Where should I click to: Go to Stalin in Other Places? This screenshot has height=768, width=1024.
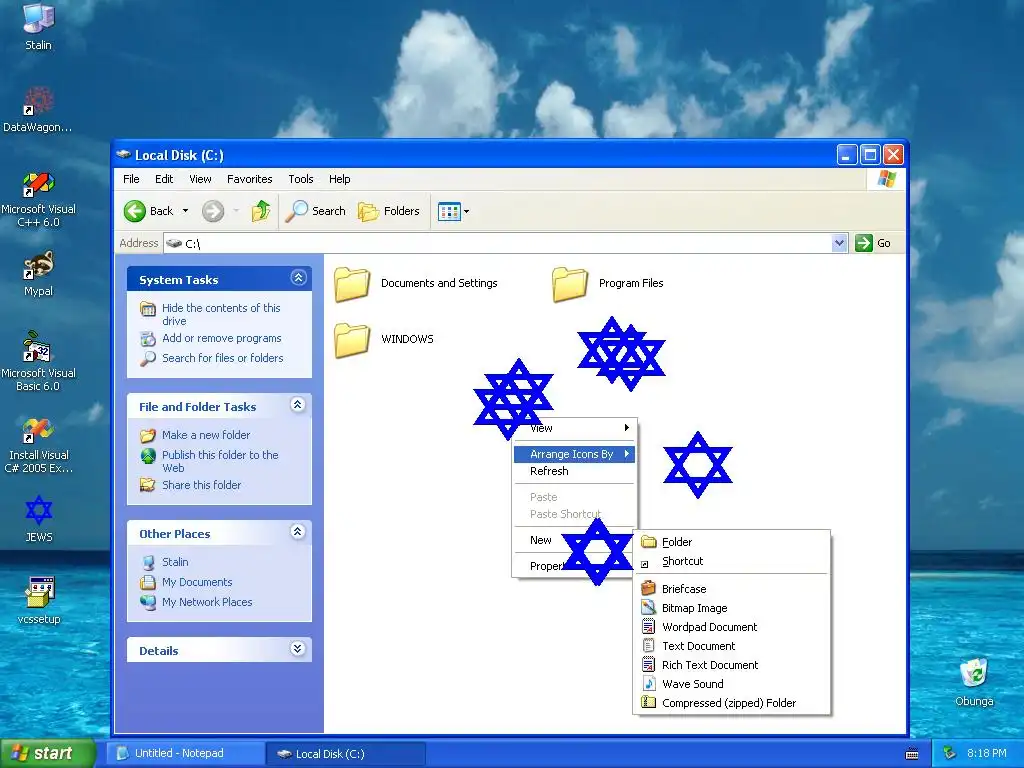pyautogui.click(x=175, y=562)
